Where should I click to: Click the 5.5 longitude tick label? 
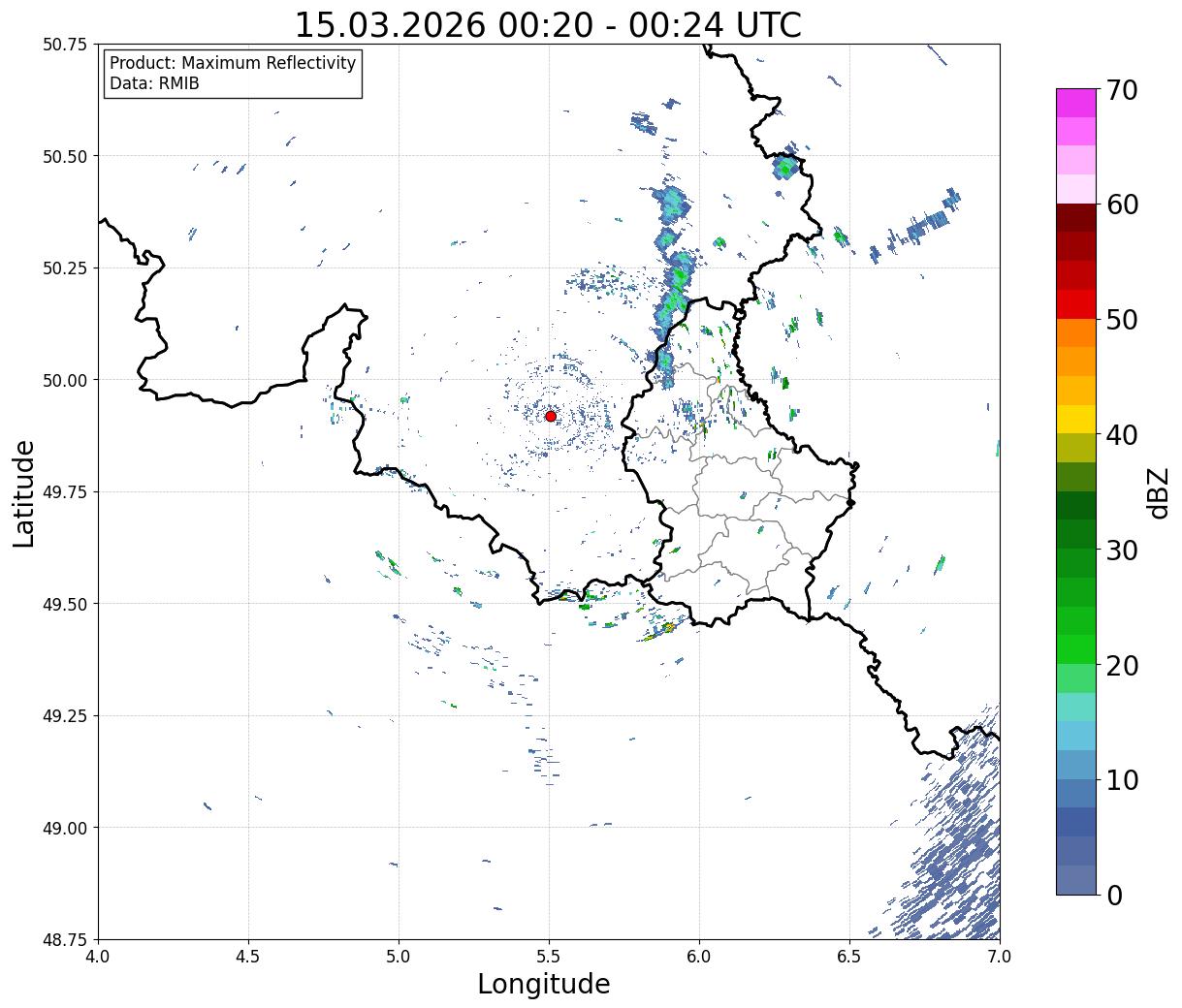click(549, 957)
